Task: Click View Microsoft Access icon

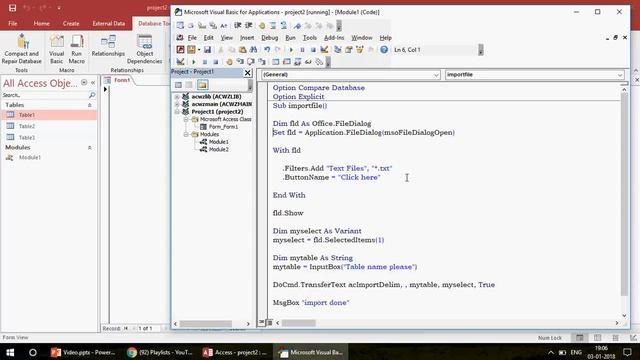Action: [180, 50]
